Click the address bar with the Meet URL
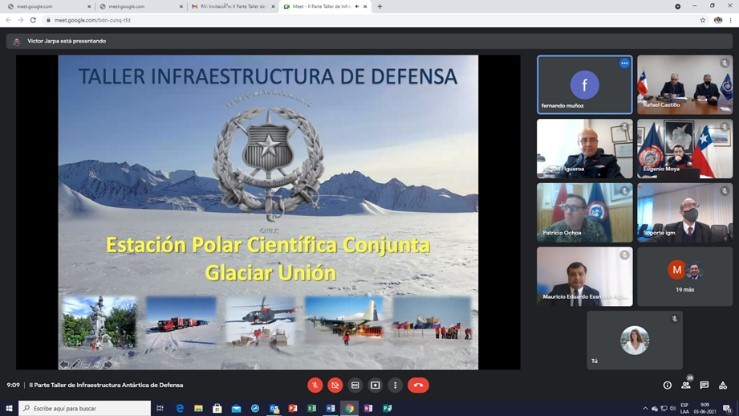Viewport: 739px width, 416px height. 372,20
